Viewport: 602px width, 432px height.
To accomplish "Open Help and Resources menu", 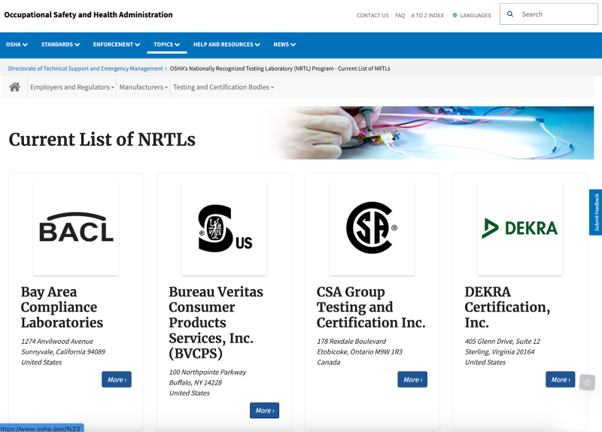I will (226, 44).
